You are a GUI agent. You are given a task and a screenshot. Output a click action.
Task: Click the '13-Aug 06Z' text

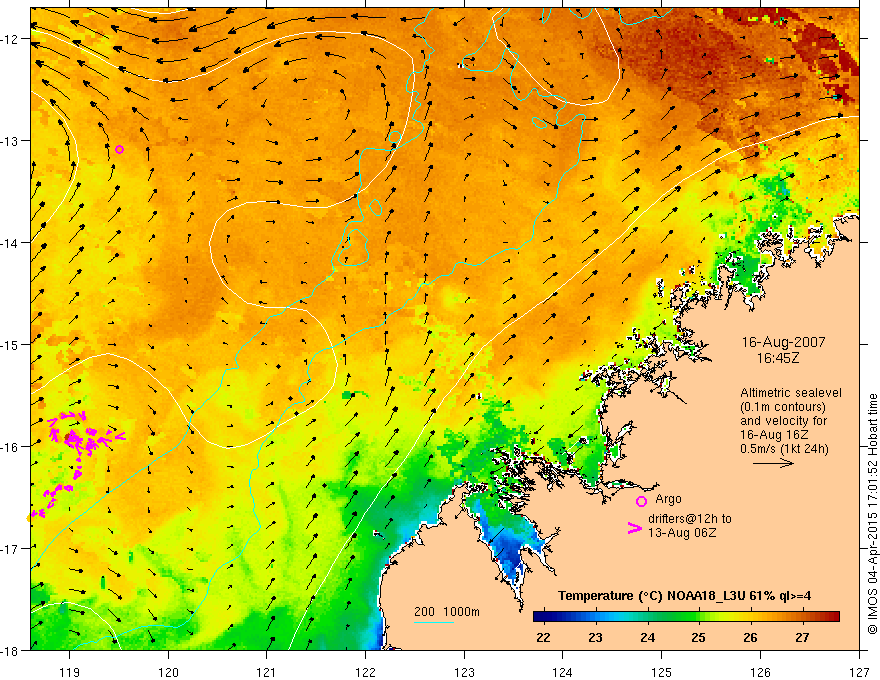coord(682,532)
